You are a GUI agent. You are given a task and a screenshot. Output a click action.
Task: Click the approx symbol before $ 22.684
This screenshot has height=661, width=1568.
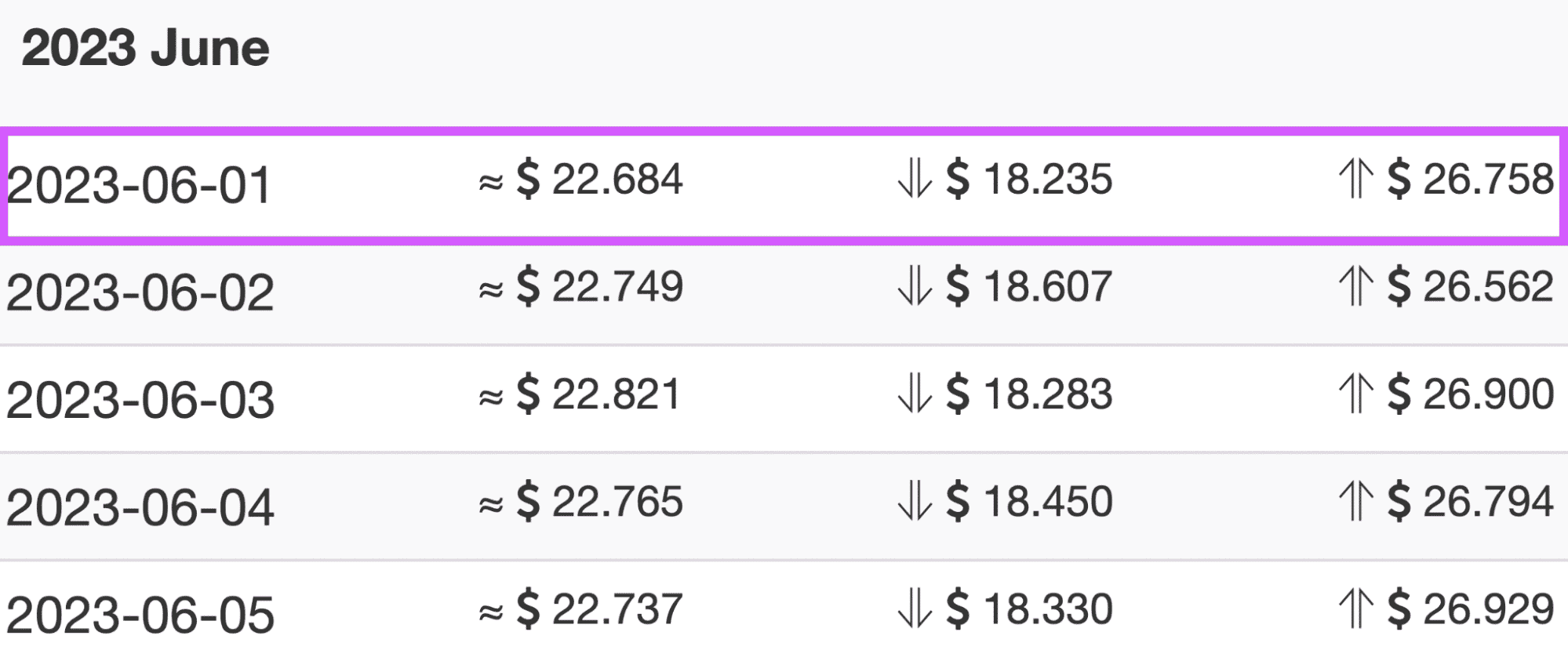pyautogui.click(x=491, y=183)
